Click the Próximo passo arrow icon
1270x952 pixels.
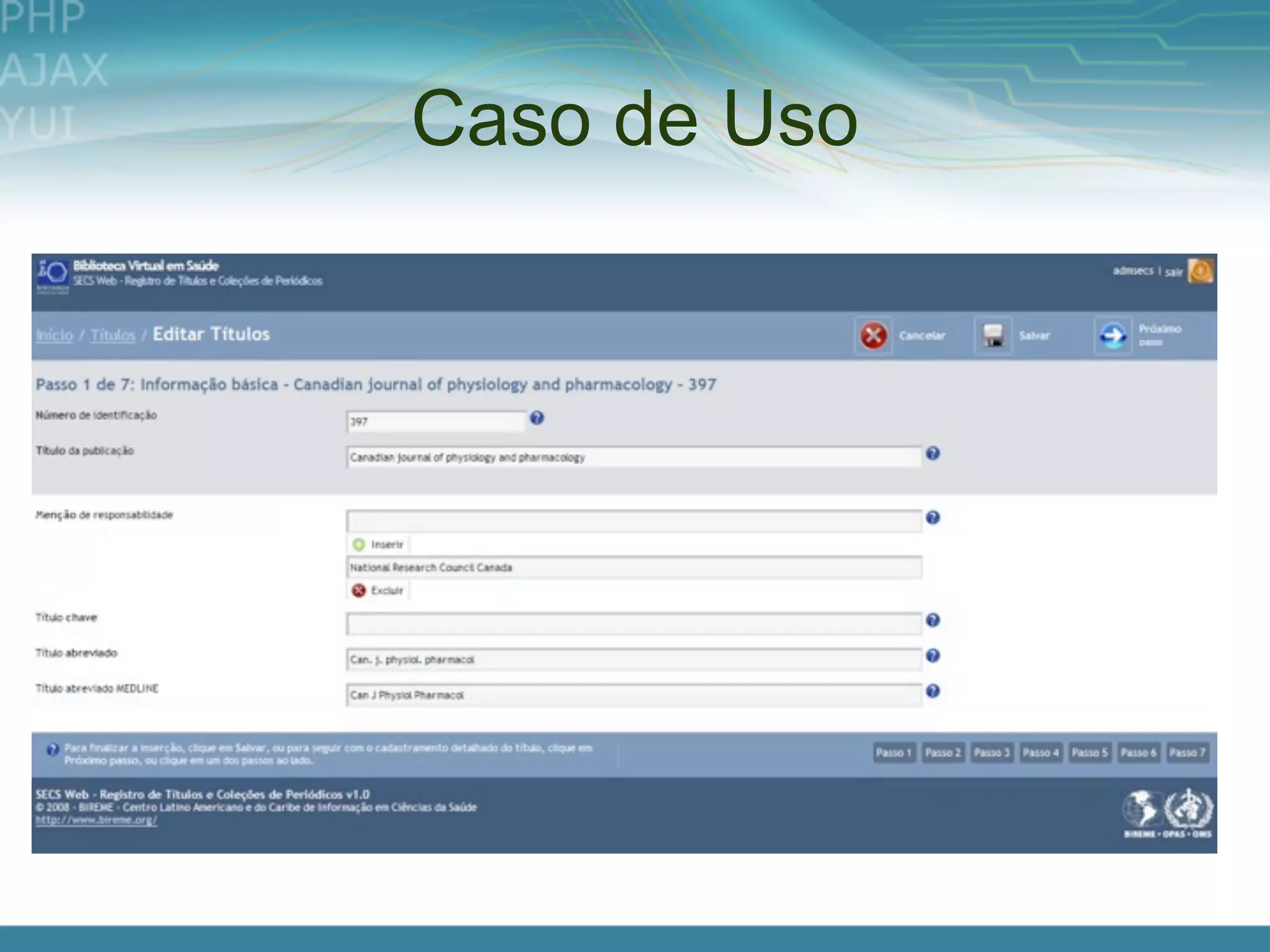pos(1112,335)
